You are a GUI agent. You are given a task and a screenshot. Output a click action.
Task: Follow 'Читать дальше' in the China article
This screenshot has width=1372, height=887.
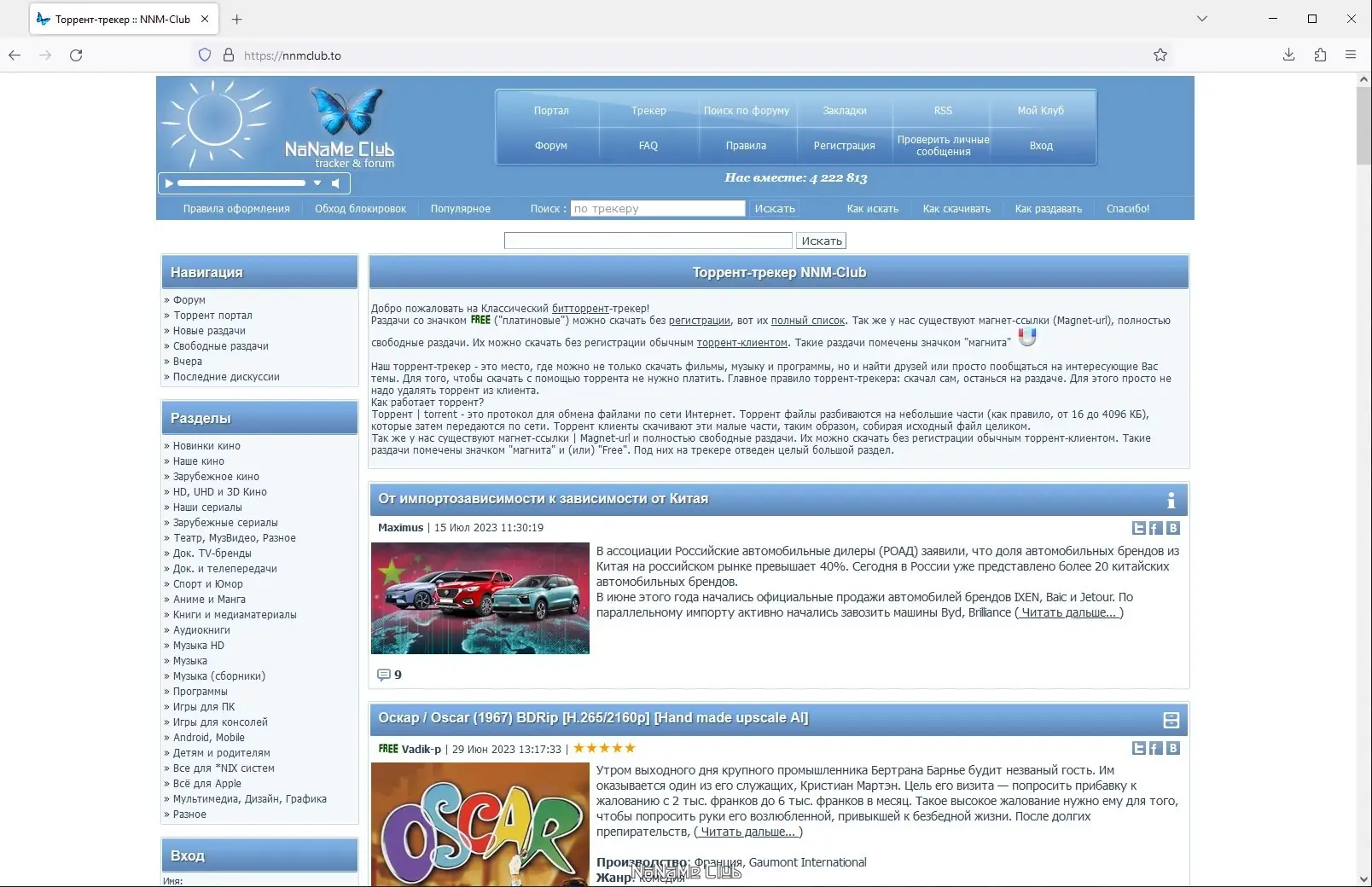click(x=1069, y=612)
